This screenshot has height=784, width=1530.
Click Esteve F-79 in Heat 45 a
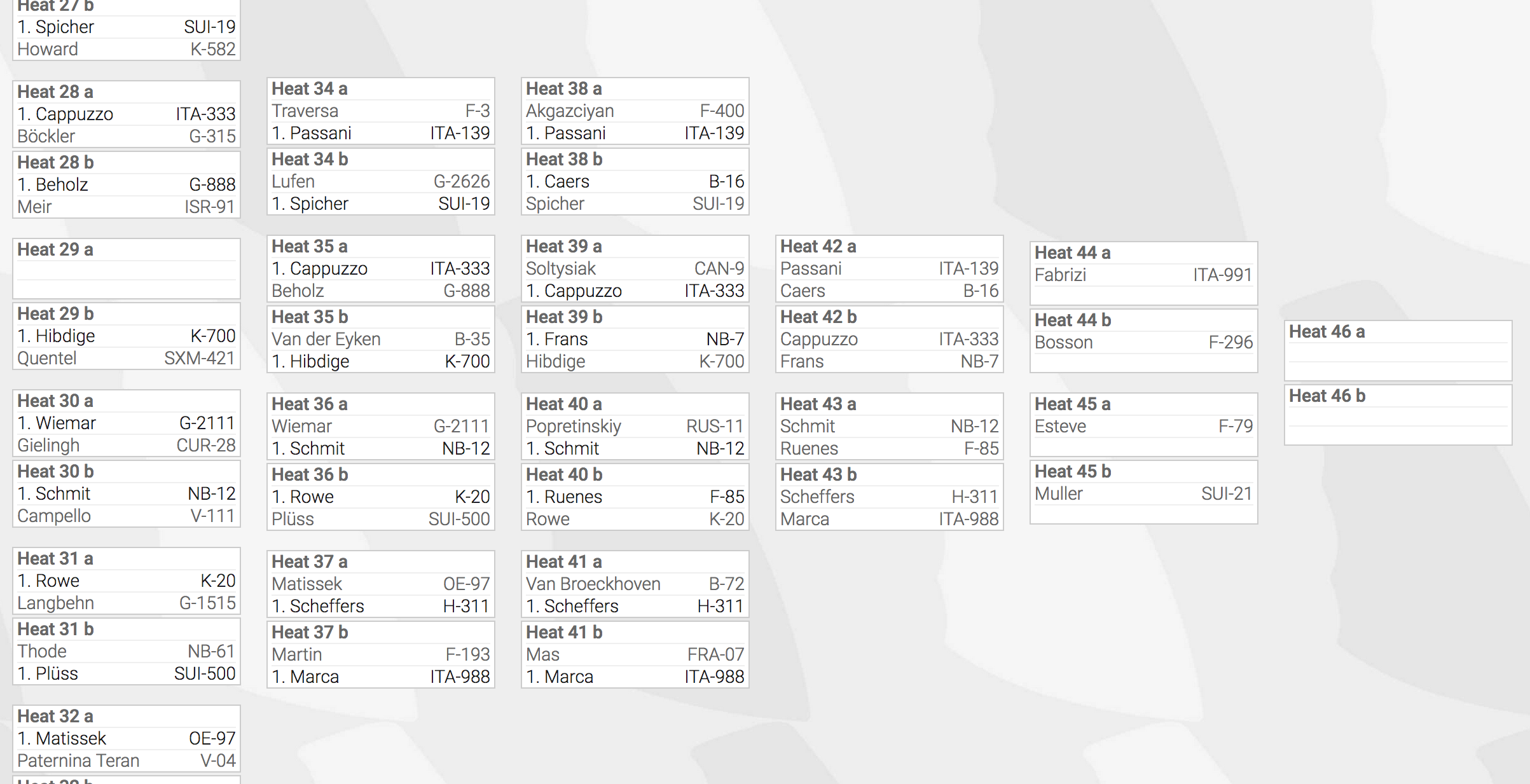tap(1144, 427)
